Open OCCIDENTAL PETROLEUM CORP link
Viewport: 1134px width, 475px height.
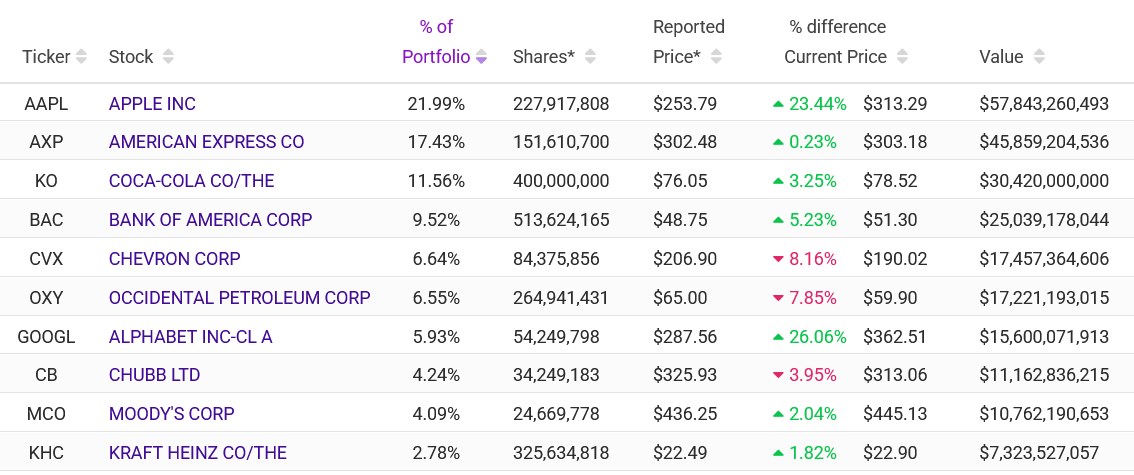(x=239, y=298)
